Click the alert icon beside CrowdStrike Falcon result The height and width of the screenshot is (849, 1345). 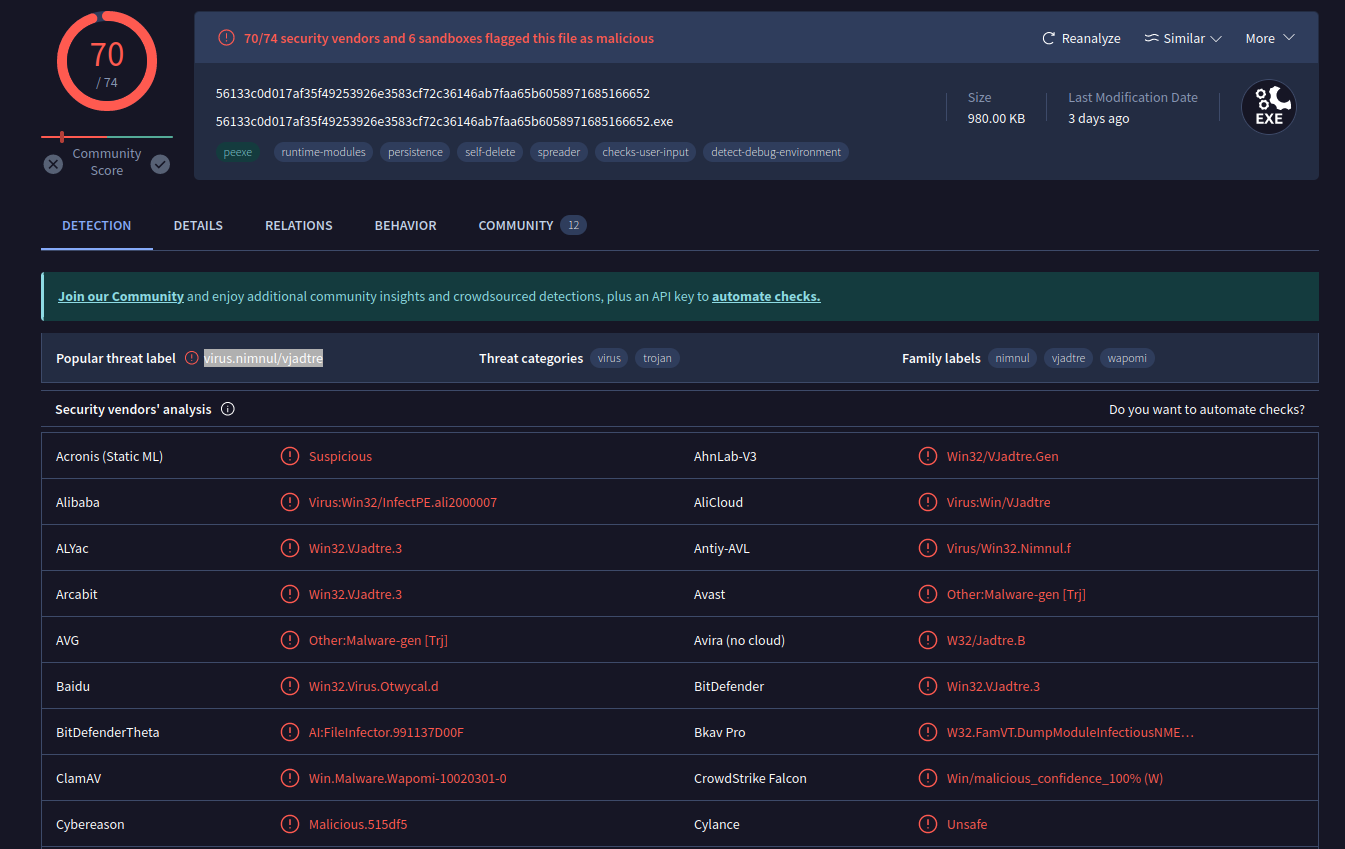[928, 778]
